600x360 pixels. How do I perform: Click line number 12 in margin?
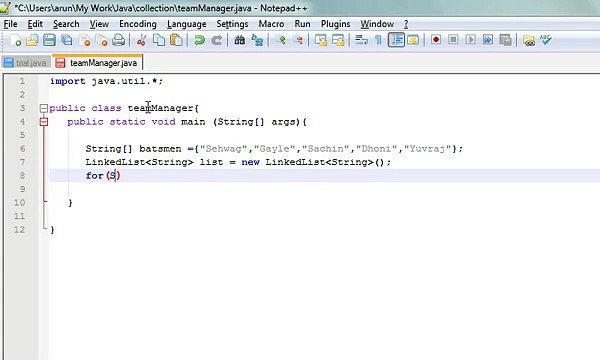[19, 230]
